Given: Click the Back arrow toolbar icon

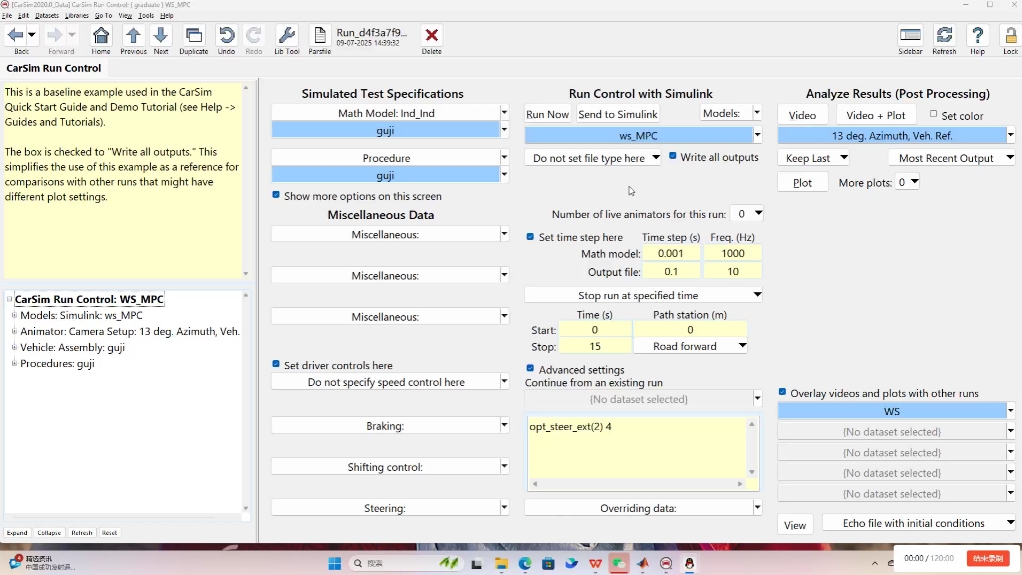Looking at the screenshot, I should (x=16, y=35).
